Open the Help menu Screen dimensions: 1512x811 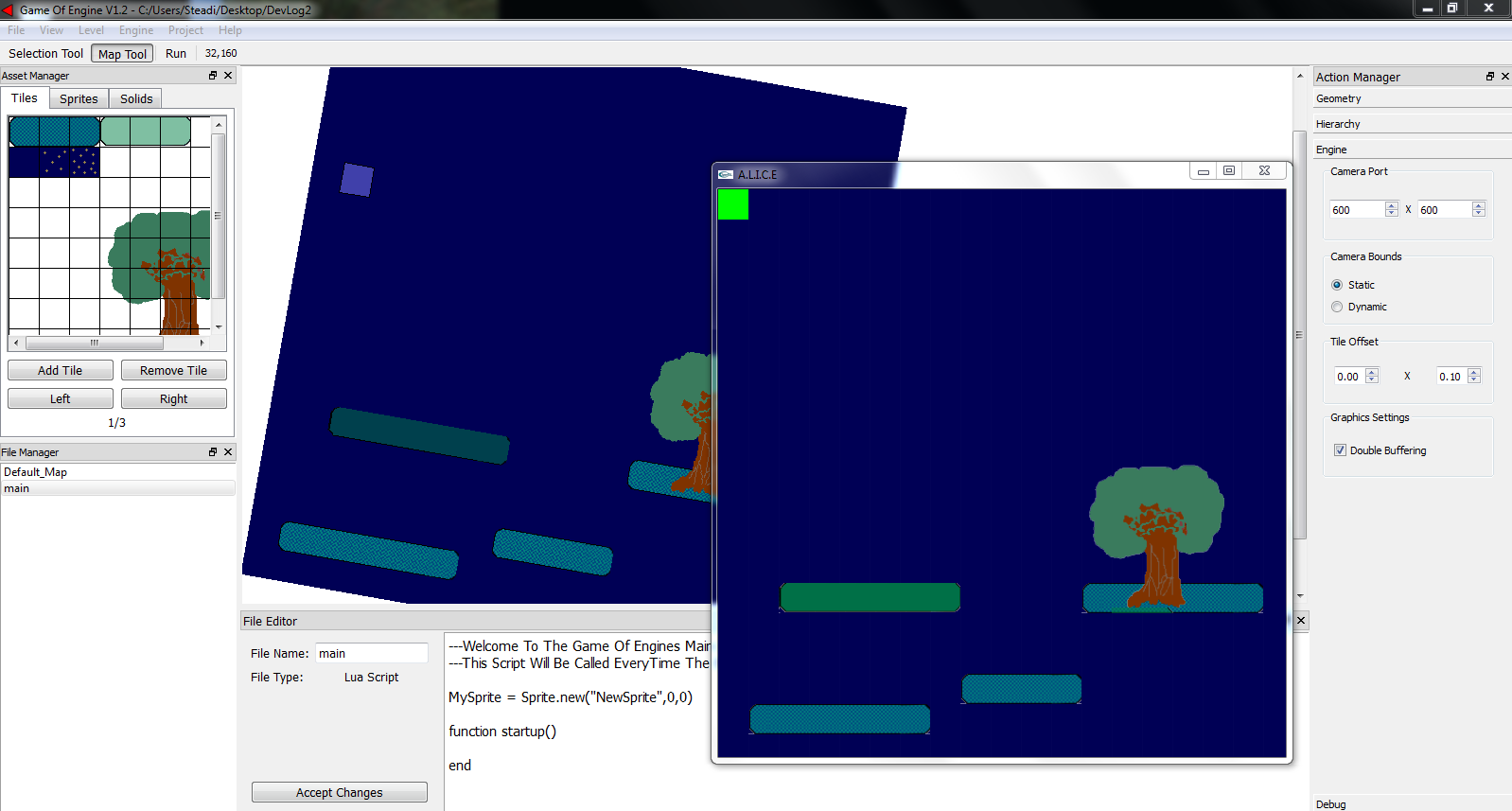click(230, 30)
